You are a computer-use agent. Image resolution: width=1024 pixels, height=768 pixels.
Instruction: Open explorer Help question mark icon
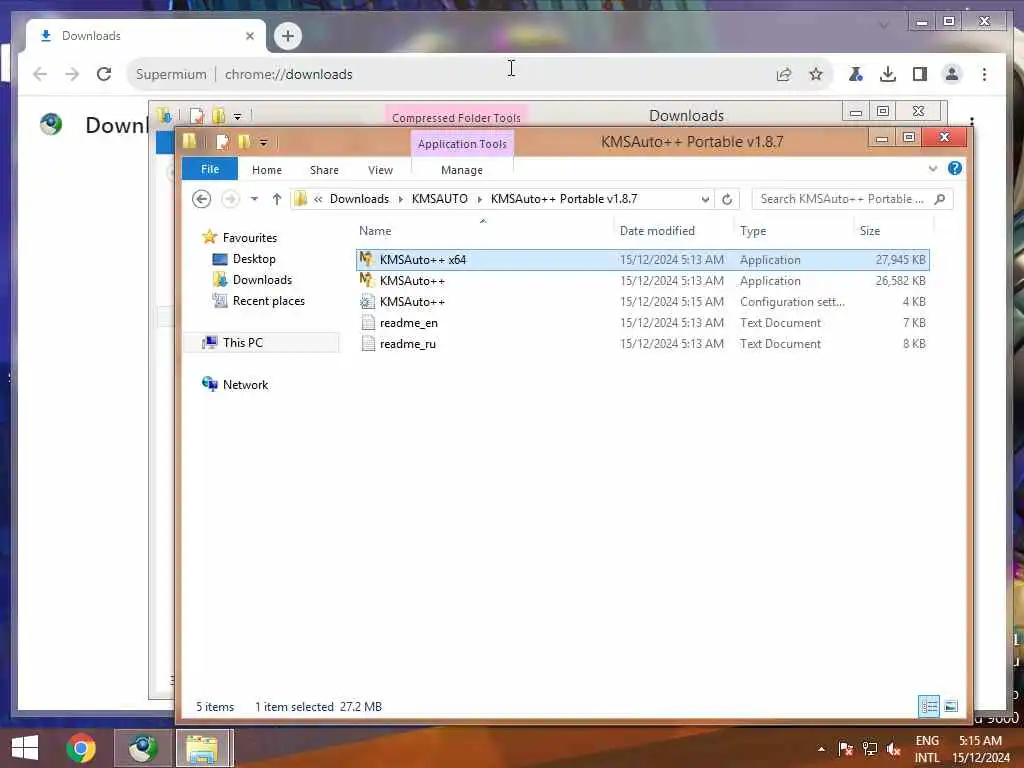[955, 168]
